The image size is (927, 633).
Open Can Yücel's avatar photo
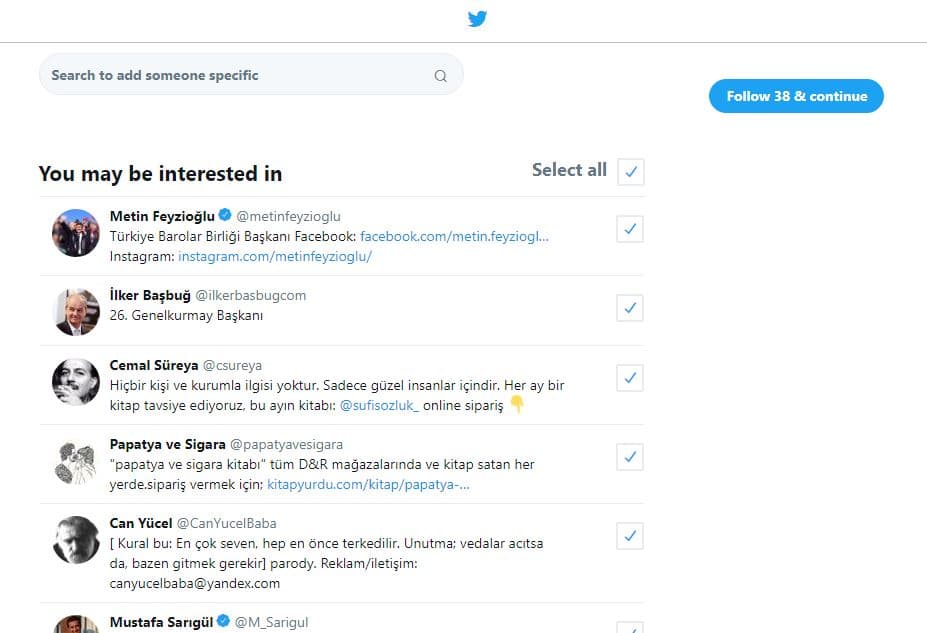click(x=76, y=540)
